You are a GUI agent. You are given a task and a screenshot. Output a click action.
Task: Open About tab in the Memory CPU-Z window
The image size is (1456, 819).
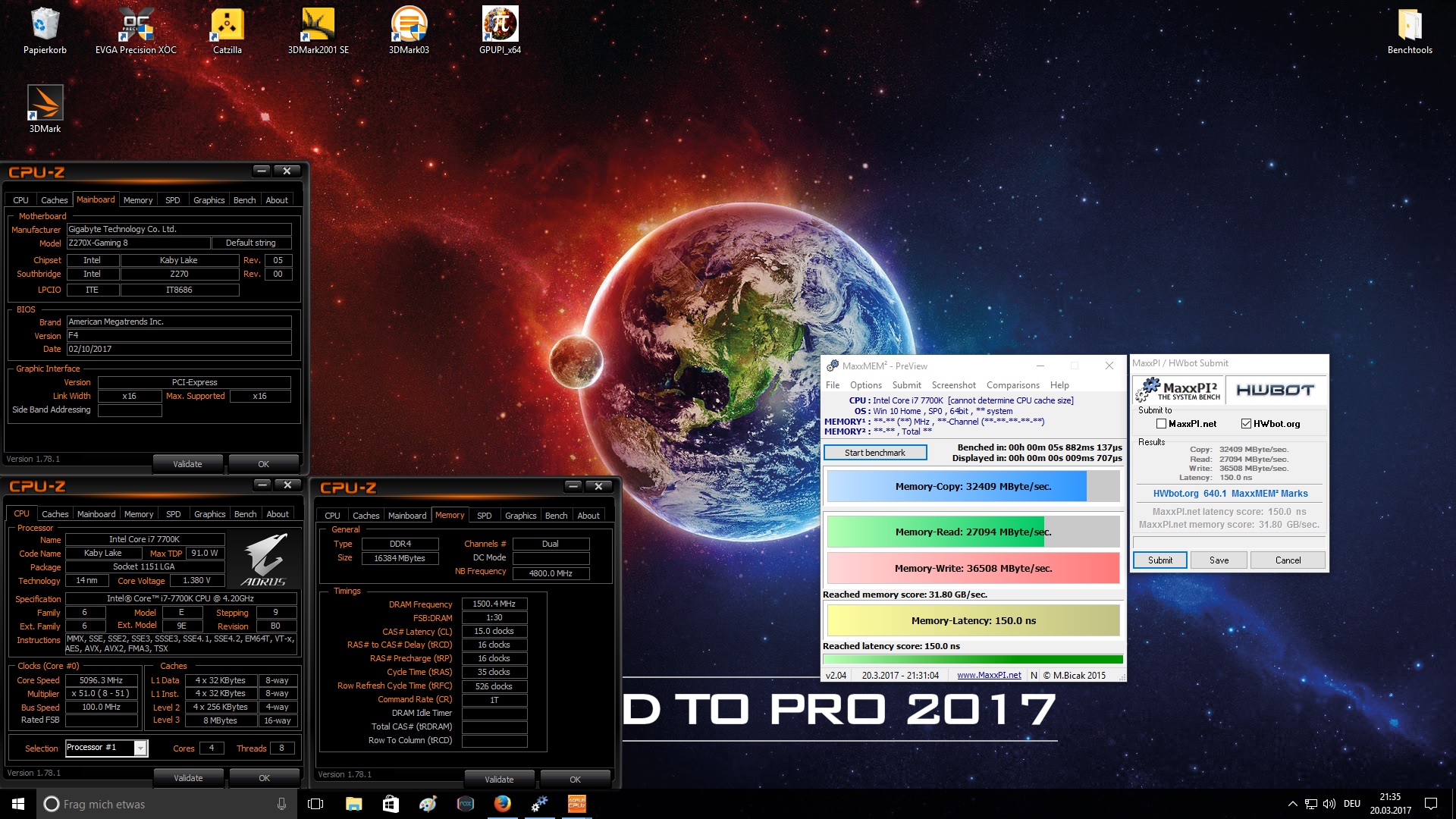(x=588, y=516)
